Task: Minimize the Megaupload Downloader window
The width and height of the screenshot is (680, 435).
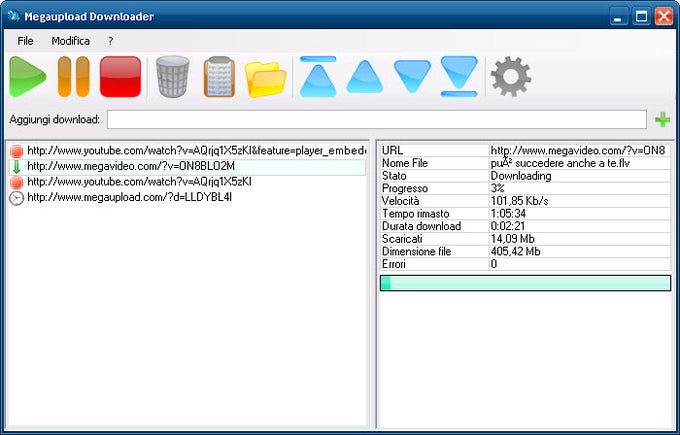Action: tap(619, 16)
